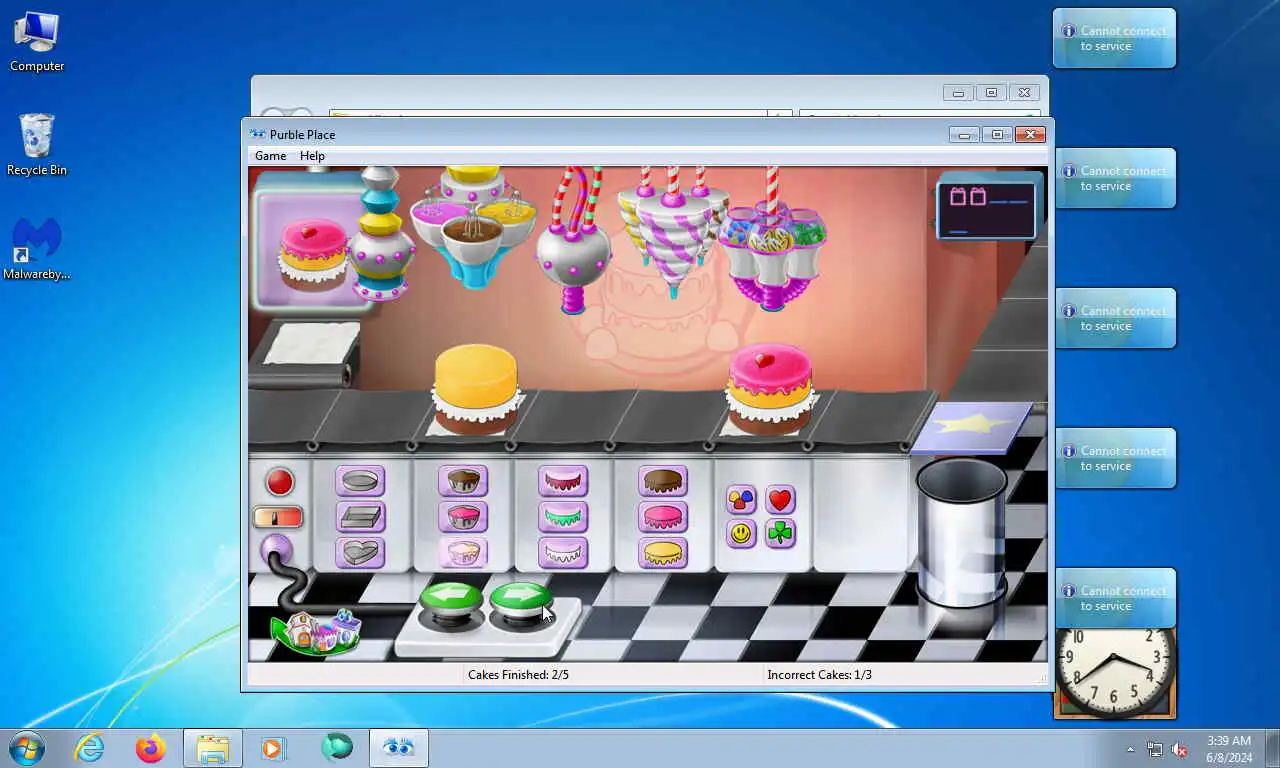This screenshot has width=1280, height=768.
Task: Open the network tray icon
Action: coord(1155,749)
